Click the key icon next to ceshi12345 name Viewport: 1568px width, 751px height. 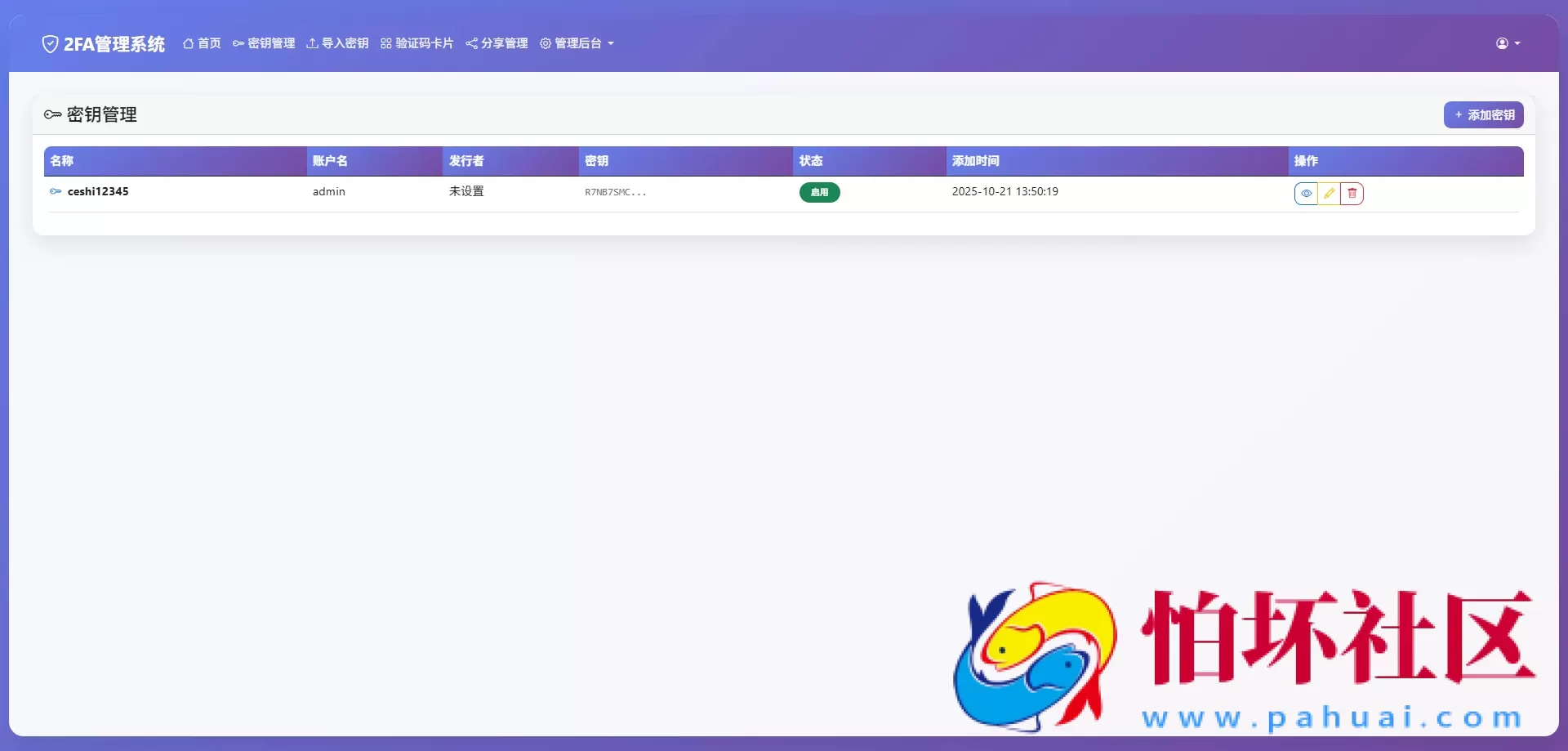pyautogui.click(x=55, y=191)
